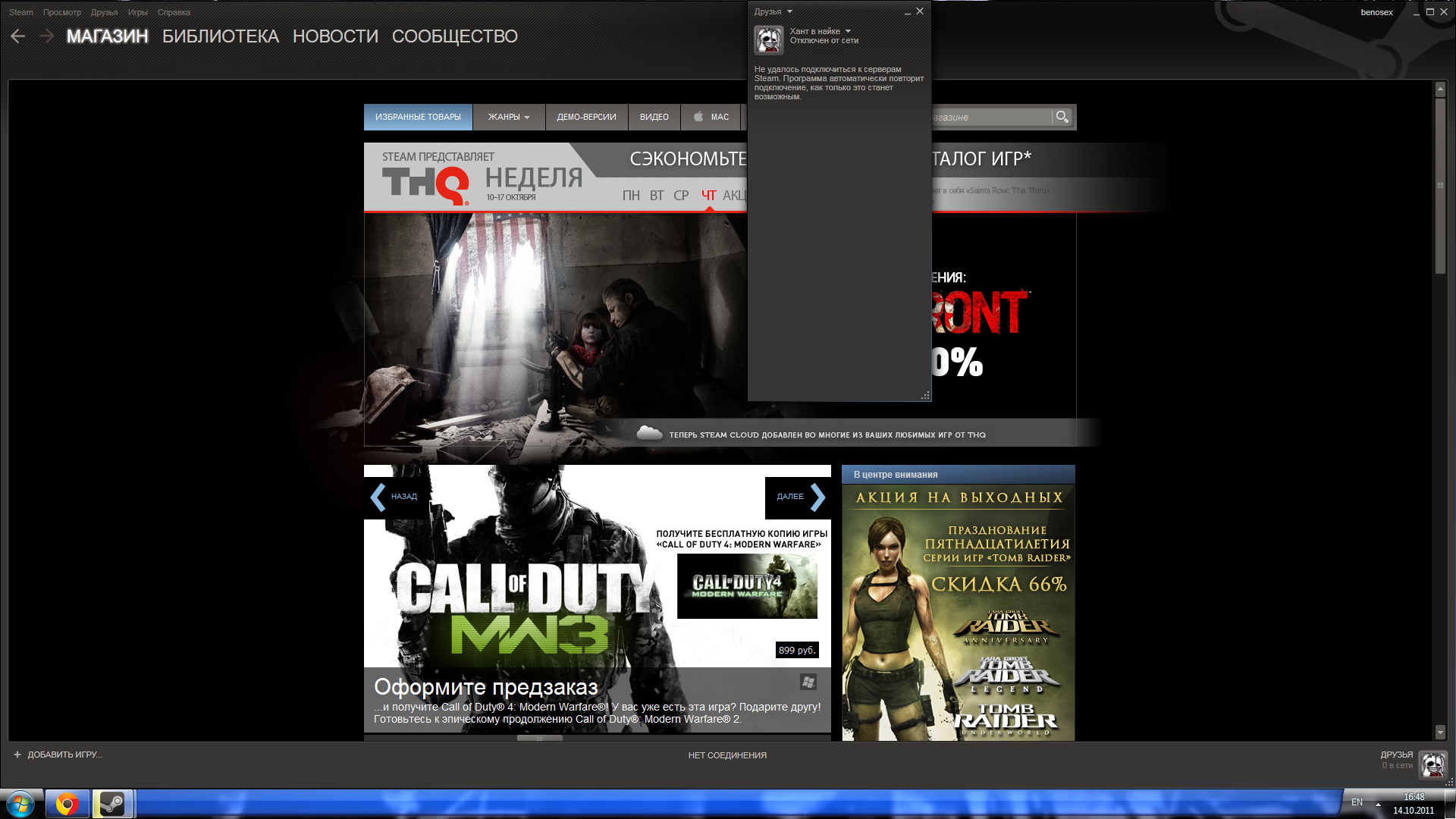Select the ИЗБРАННЫЕ ТОВАРЫ tab
Viewport: 1456px width, 819px height.
click(418, 117)
